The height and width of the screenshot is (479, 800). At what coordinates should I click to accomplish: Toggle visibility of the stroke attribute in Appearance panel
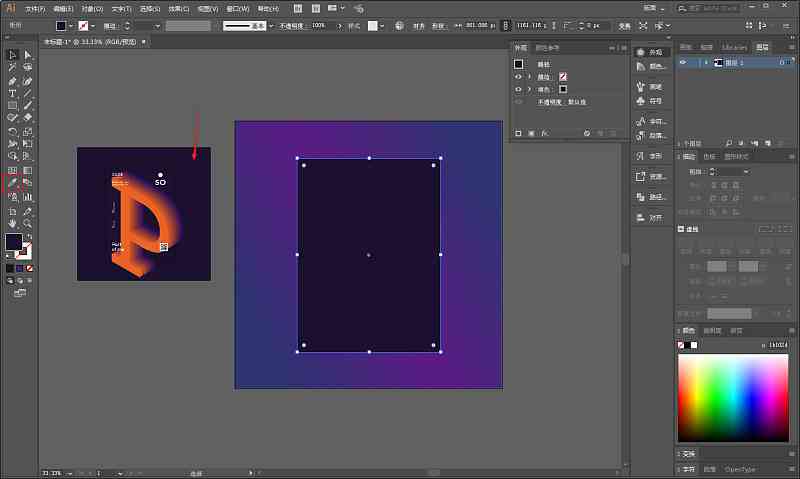tap(518, 77)
